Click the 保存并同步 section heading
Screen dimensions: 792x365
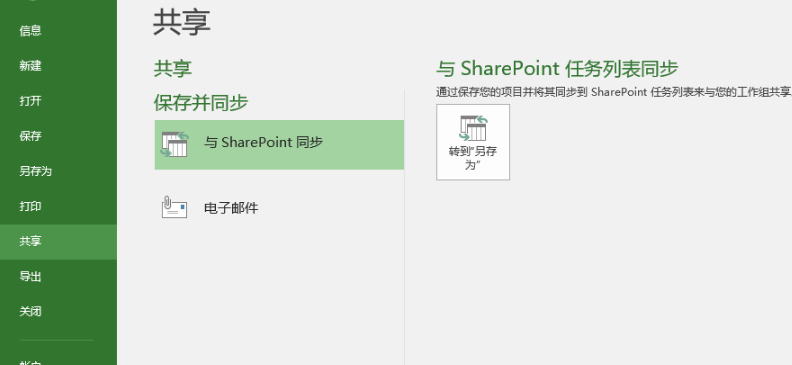point(201,103)
